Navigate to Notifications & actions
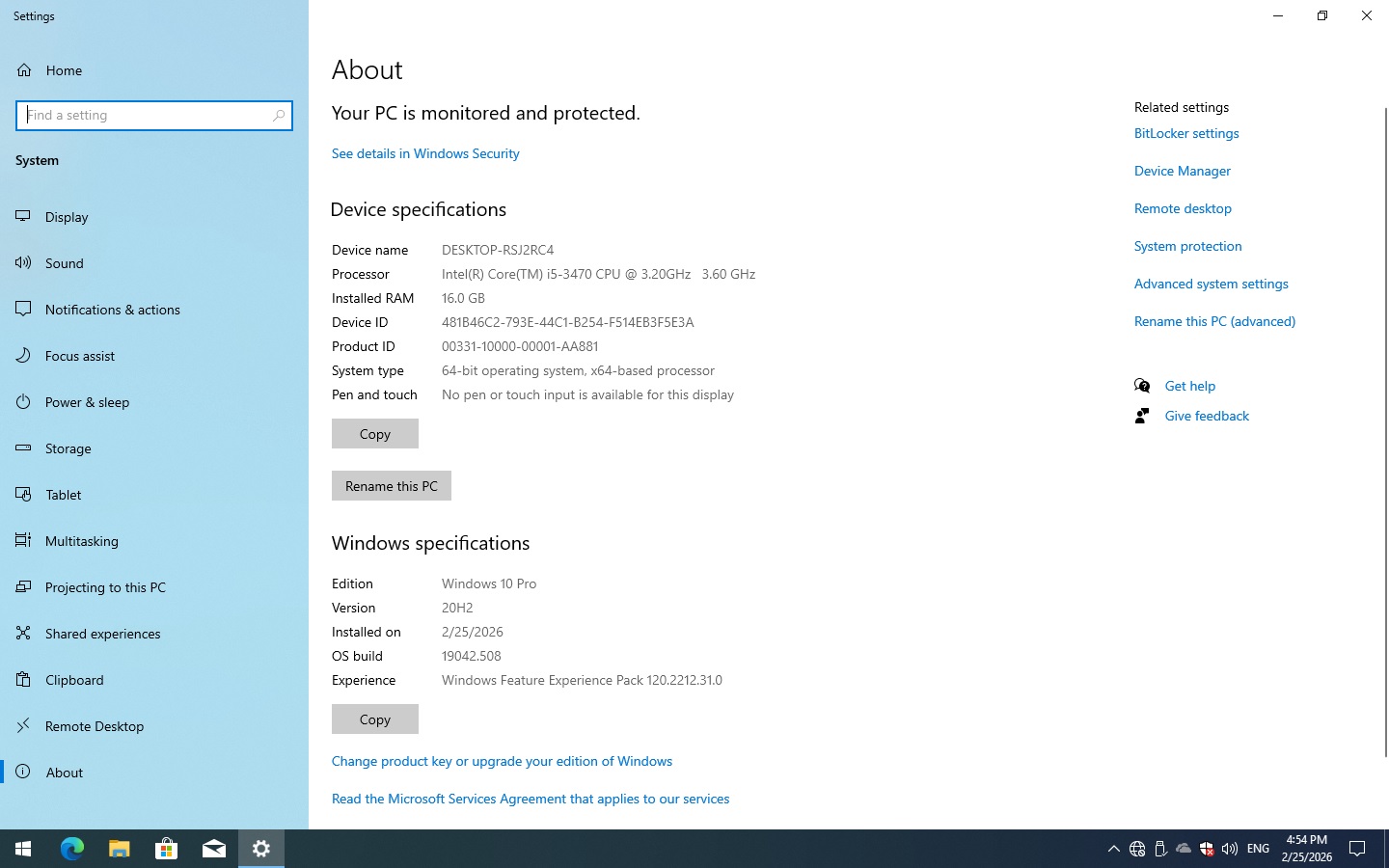1389x868 pixels. 154,309
